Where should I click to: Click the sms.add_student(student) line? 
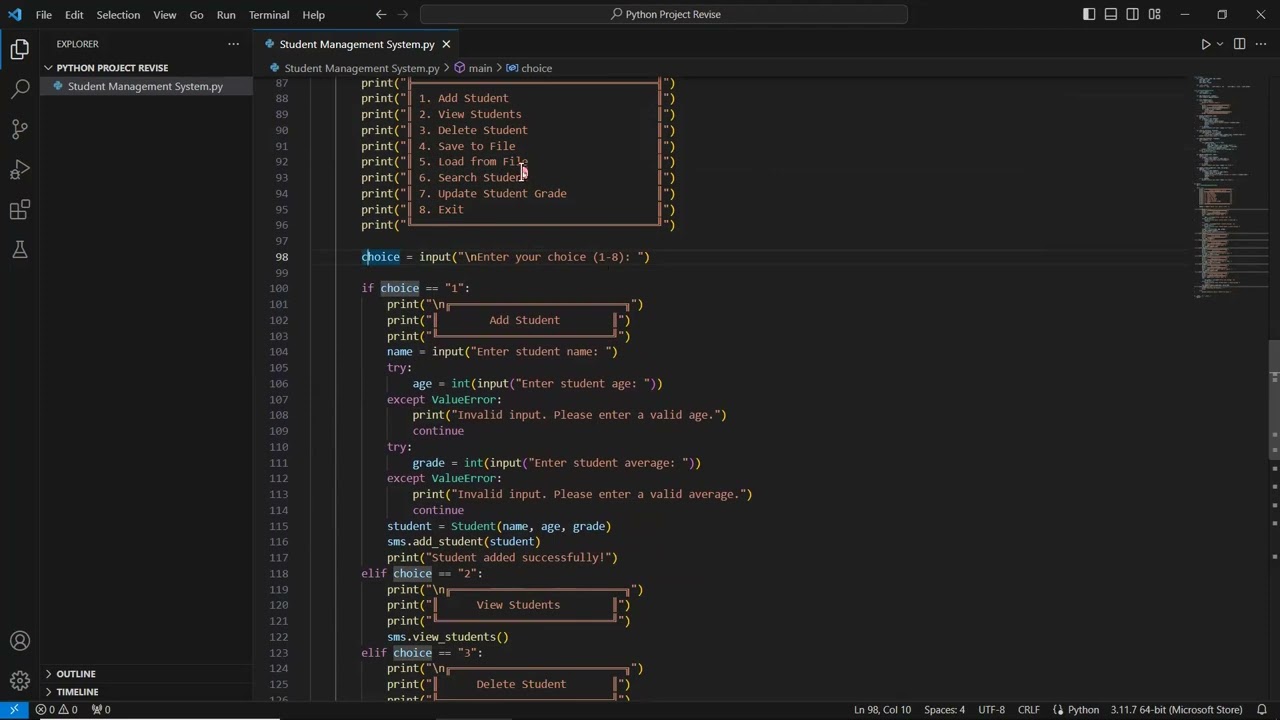(x=463, y=542)
